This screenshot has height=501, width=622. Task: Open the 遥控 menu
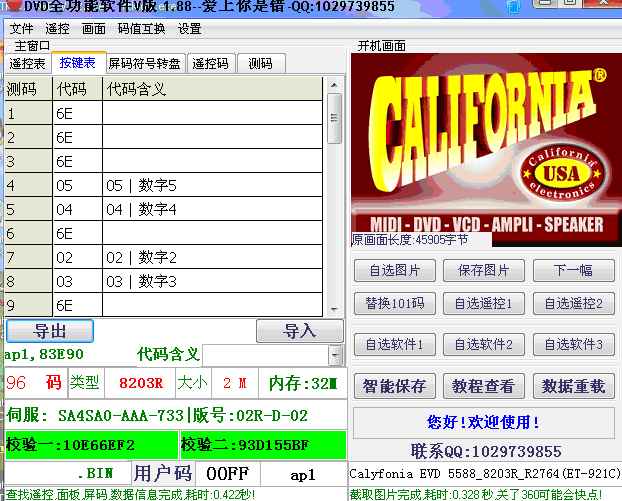58,29
